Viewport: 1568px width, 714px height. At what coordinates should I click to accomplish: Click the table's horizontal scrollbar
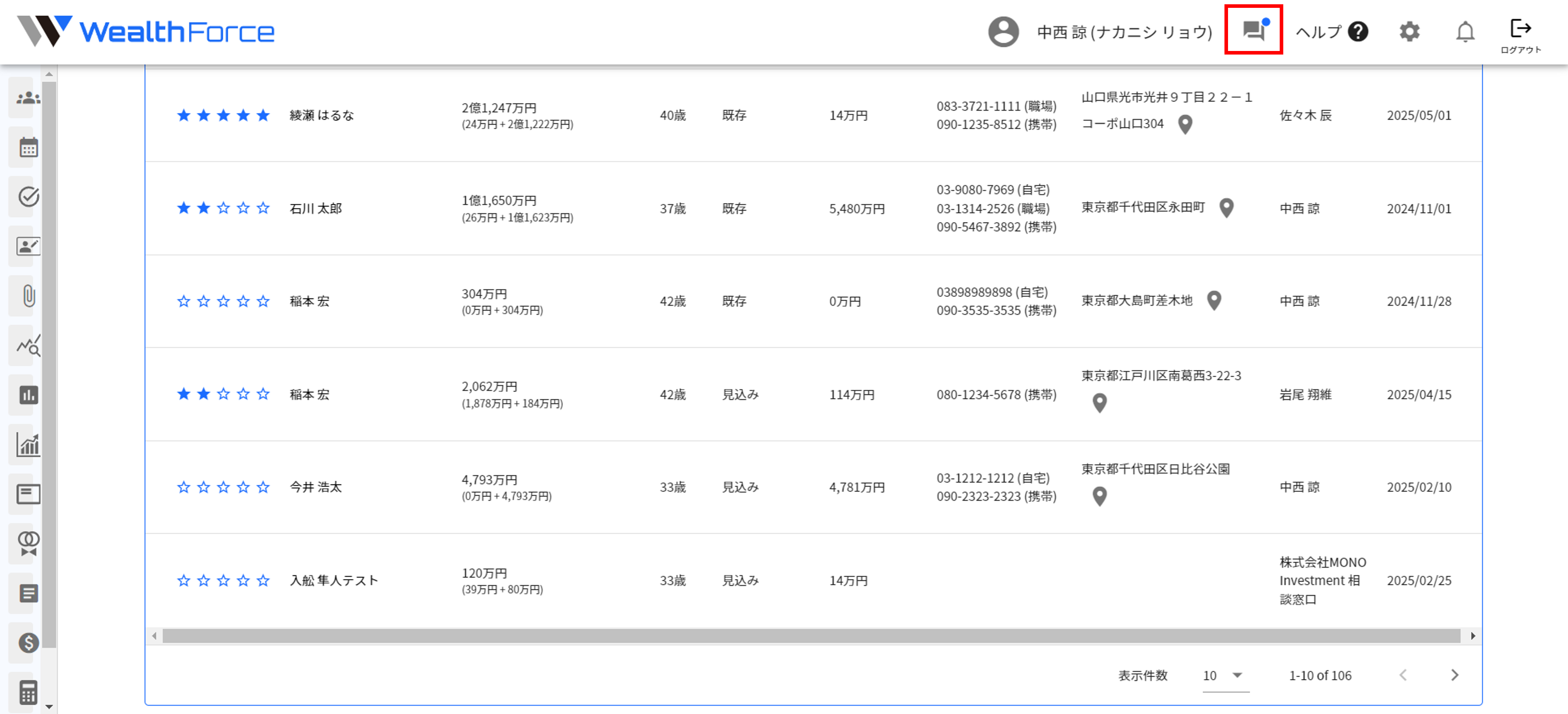pos(810,636)
